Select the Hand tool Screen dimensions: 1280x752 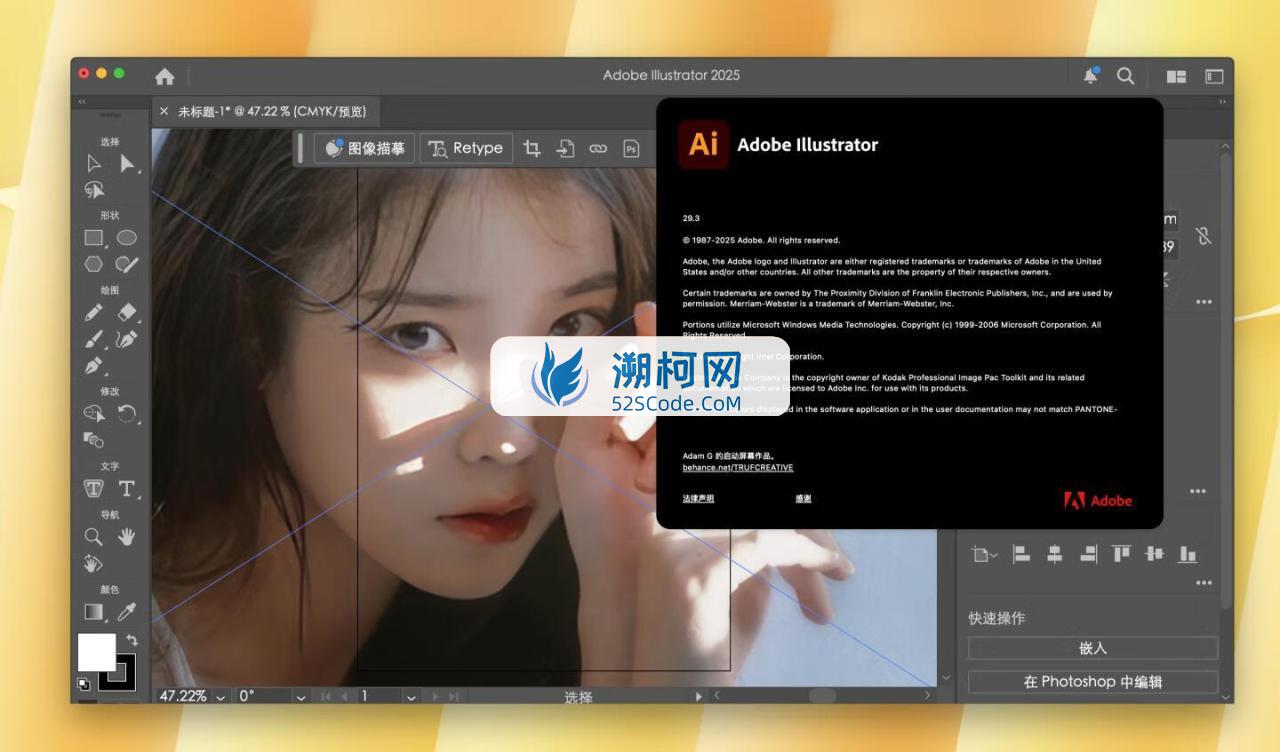127,537
